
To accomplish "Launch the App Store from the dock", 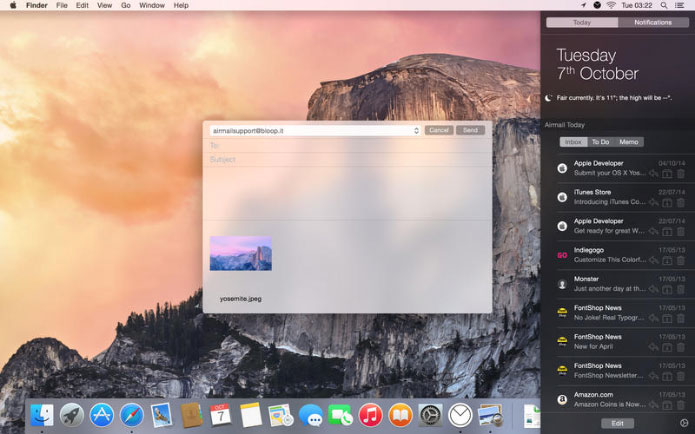I will point(101,414).
